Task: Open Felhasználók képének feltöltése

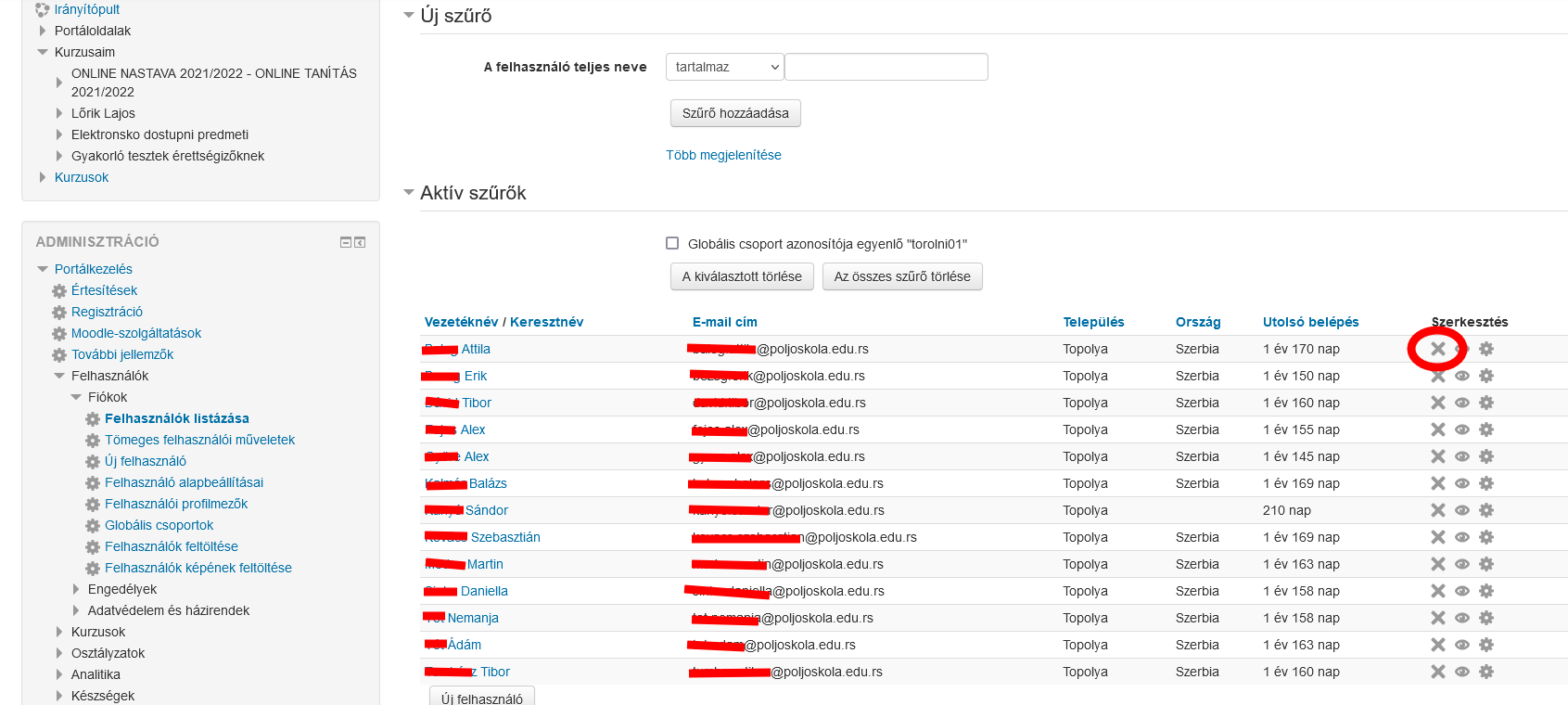Action: (198, 568)
